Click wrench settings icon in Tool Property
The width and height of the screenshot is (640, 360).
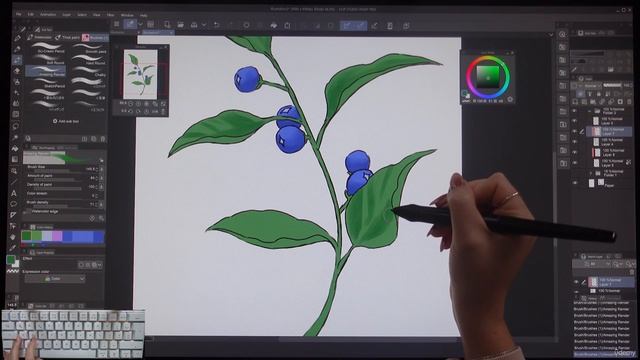pos(101,218)
